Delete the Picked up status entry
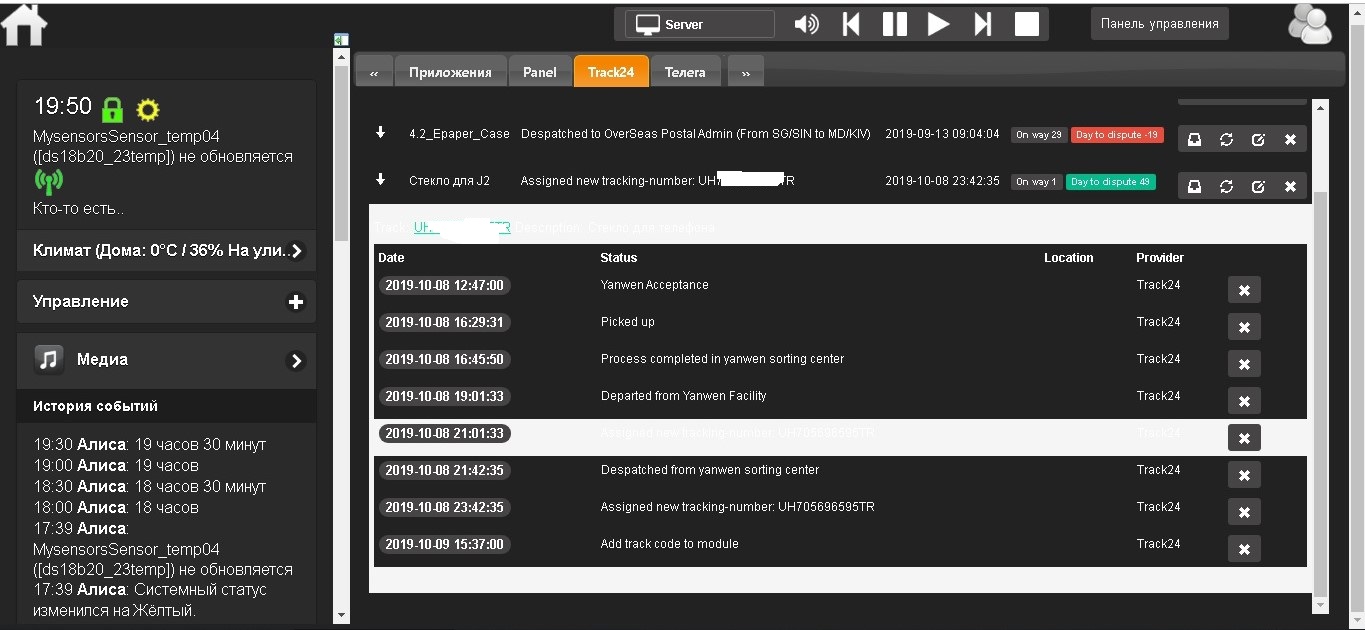This screenshot has height=630, width=1365. 1244,327
